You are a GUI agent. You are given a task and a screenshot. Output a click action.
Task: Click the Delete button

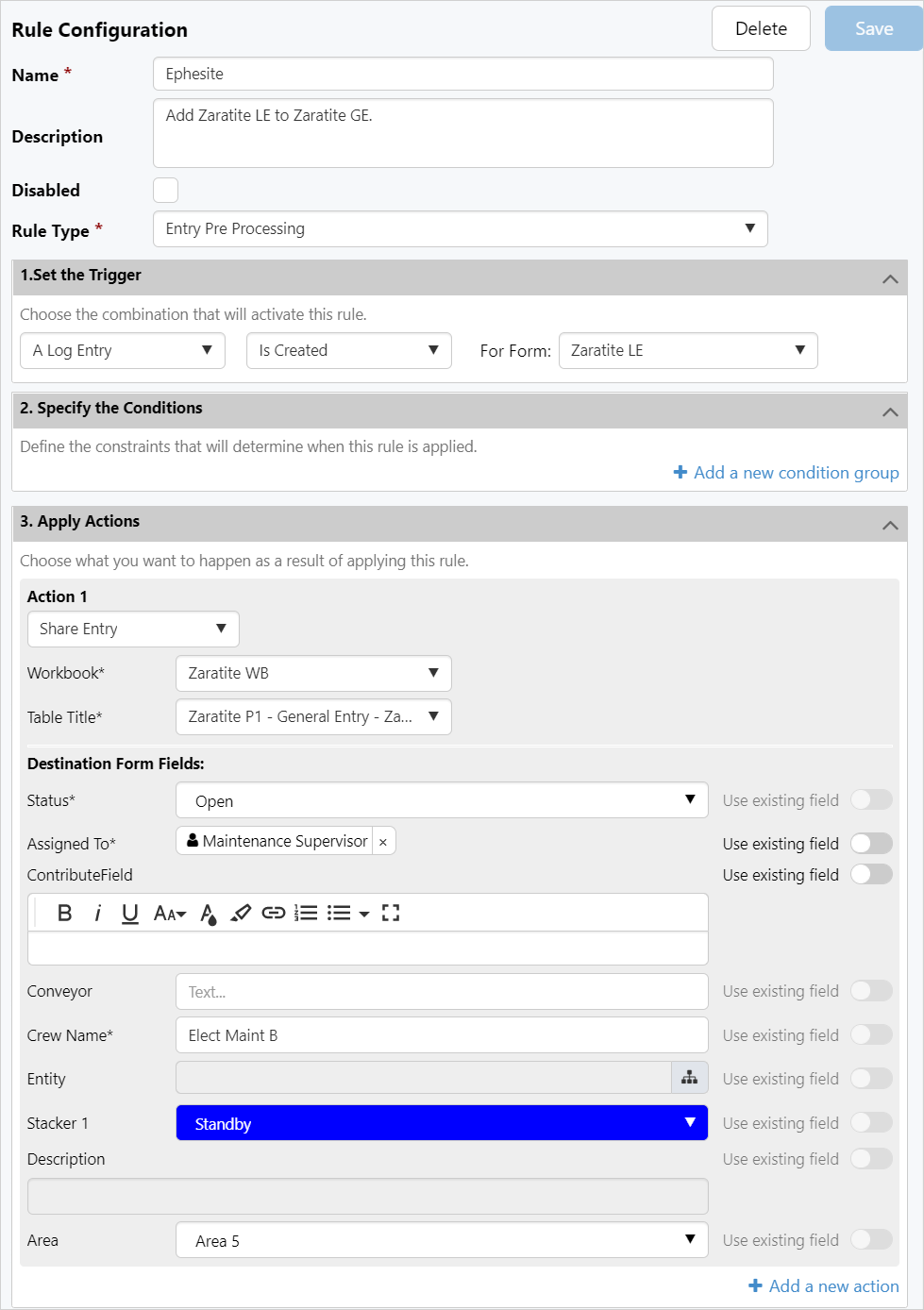point(761,28)
